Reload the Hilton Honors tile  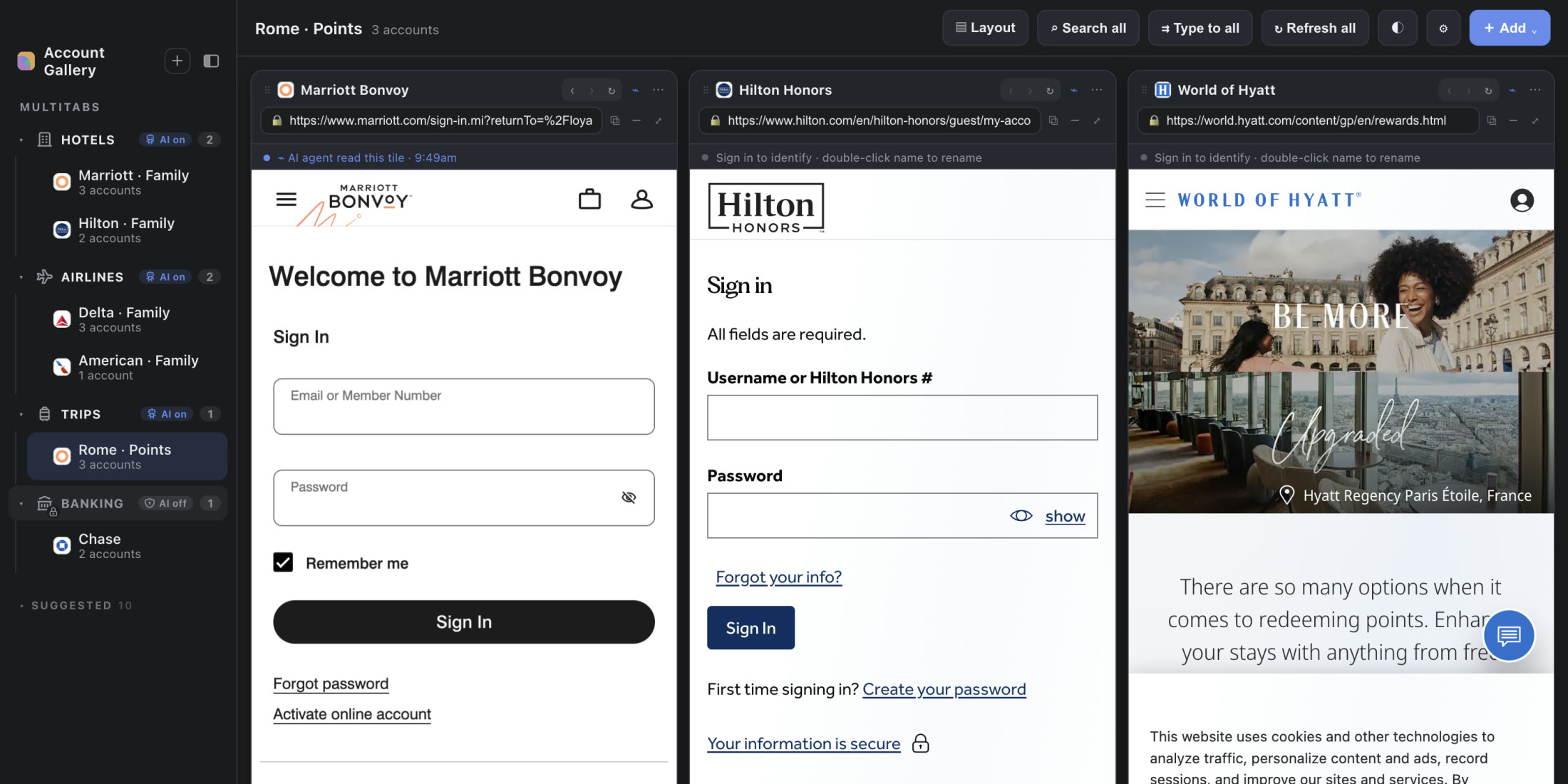(1049, 91)
